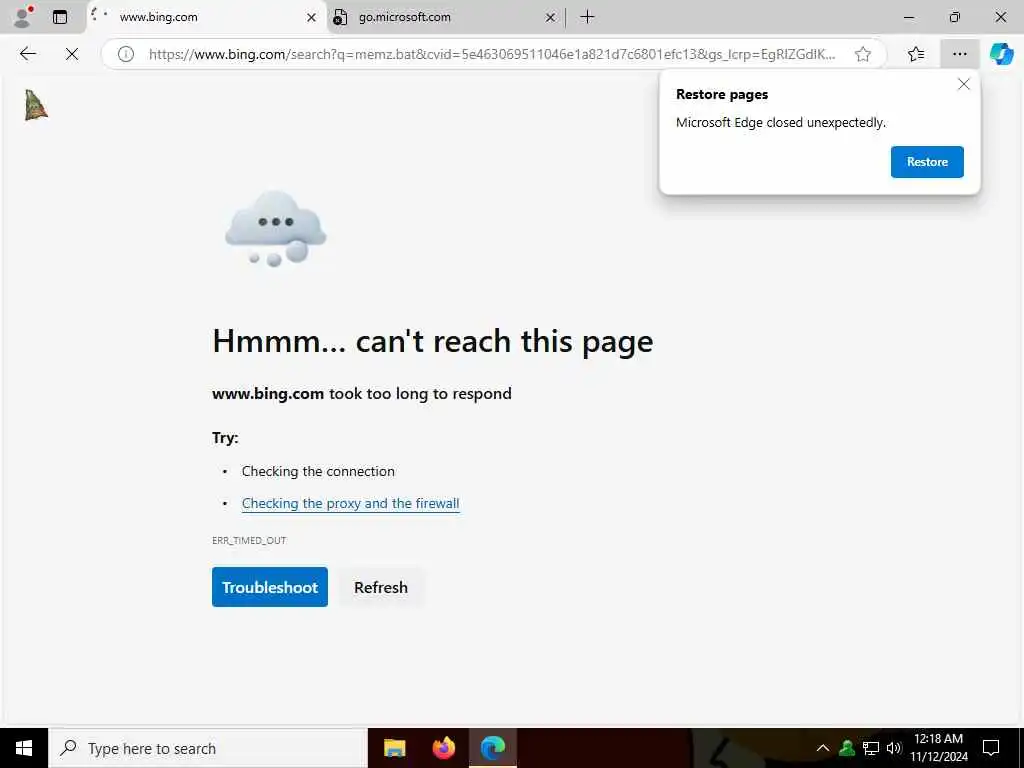Open a new tab with plus button
Screen dimensions: 1024x768
[587, 17]
